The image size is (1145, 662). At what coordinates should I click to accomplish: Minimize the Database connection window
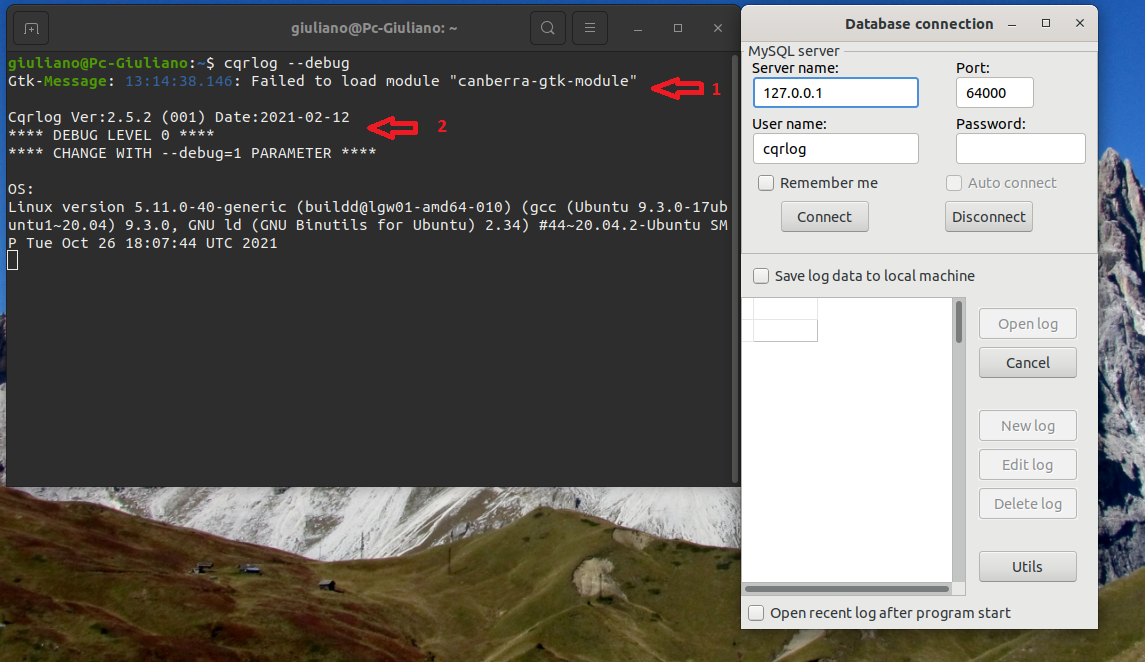point(1012,24)
